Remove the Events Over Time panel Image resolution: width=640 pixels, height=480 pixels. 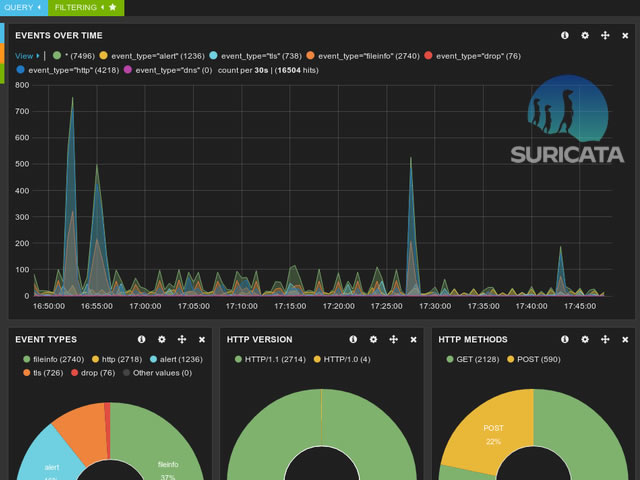pos(625,36)
